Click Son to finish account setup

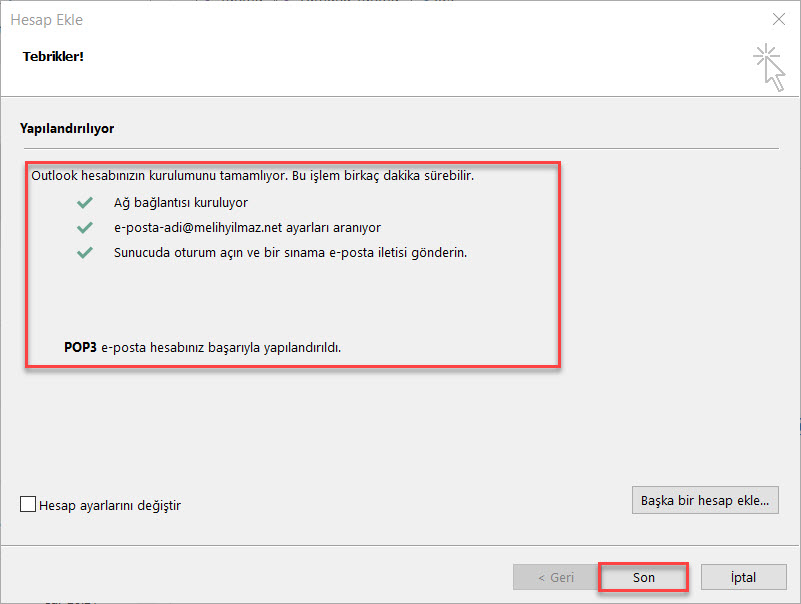[643, 577]
